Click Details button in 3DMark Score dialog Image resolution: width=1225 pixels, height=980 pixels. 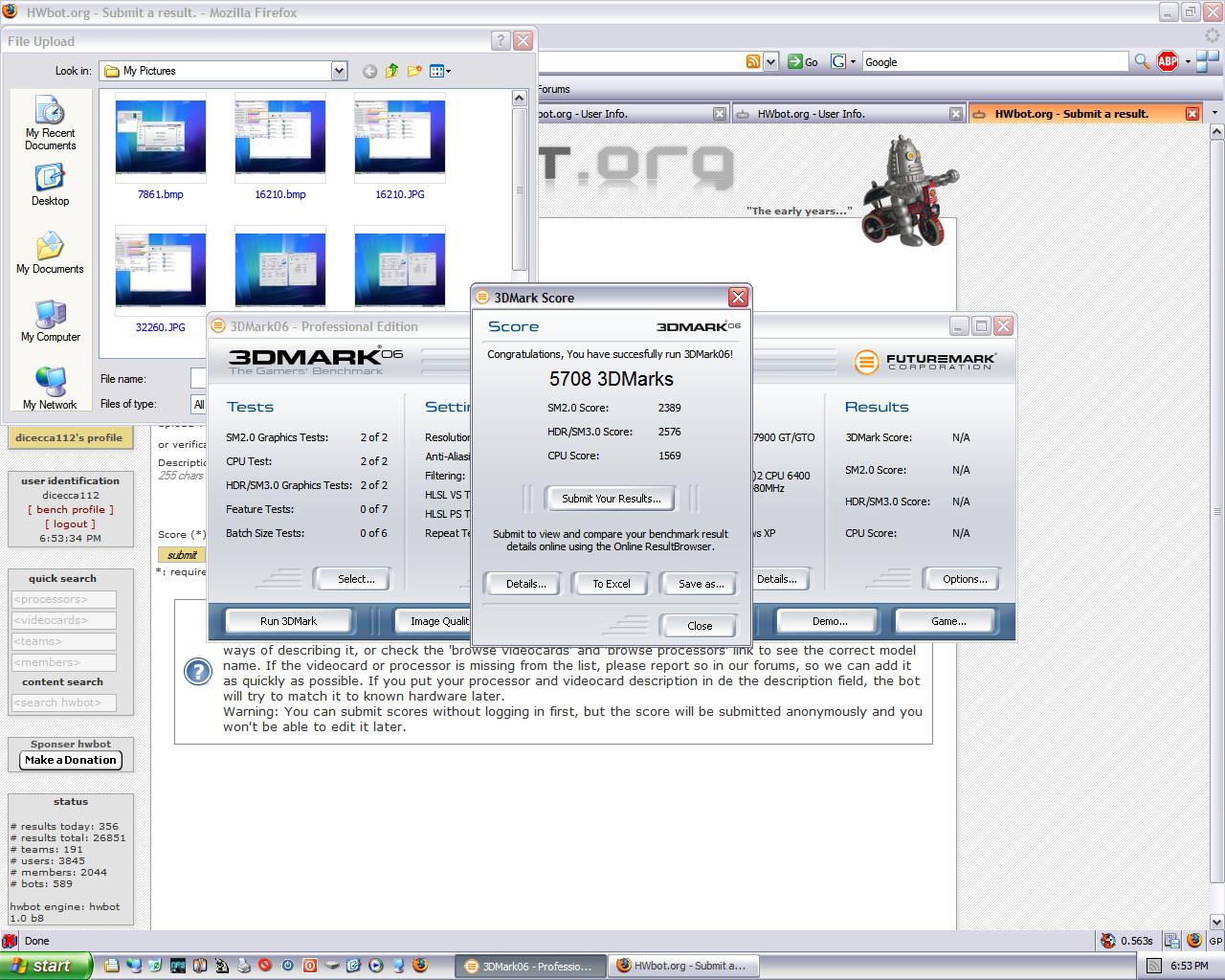coord(525,584)
